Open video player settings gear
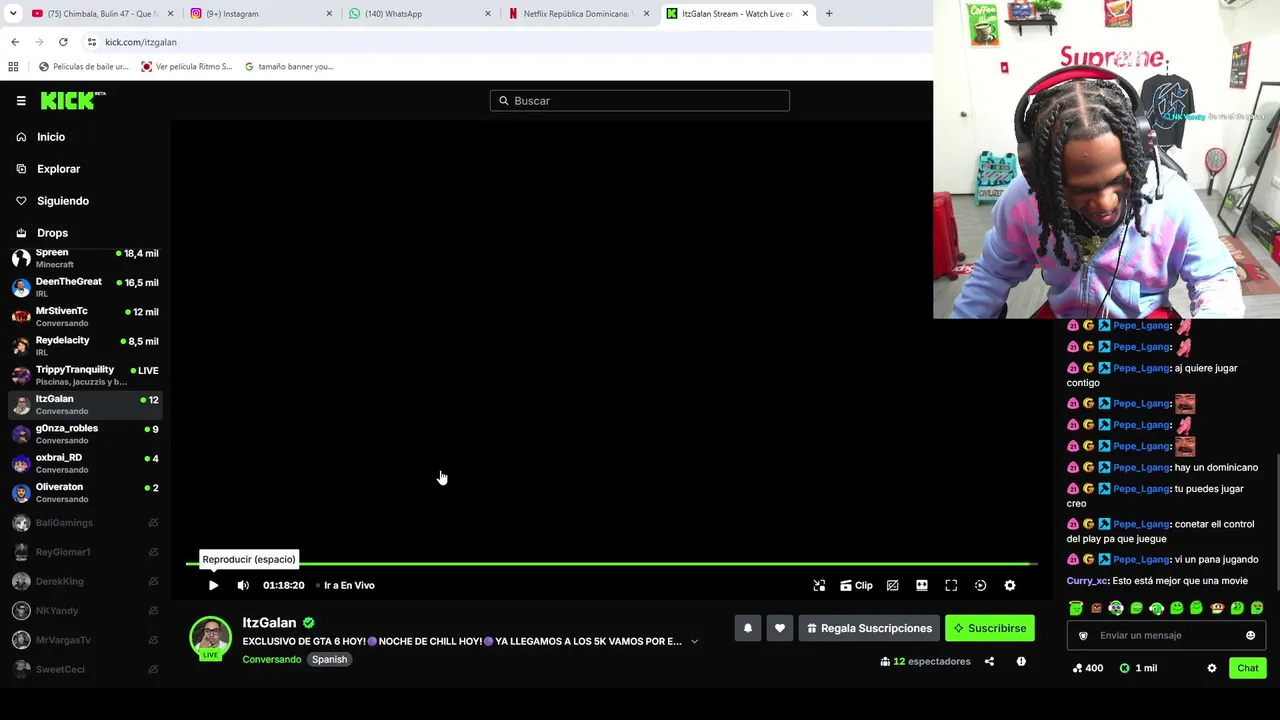The image size is (1280, 720). [1010, 585]
